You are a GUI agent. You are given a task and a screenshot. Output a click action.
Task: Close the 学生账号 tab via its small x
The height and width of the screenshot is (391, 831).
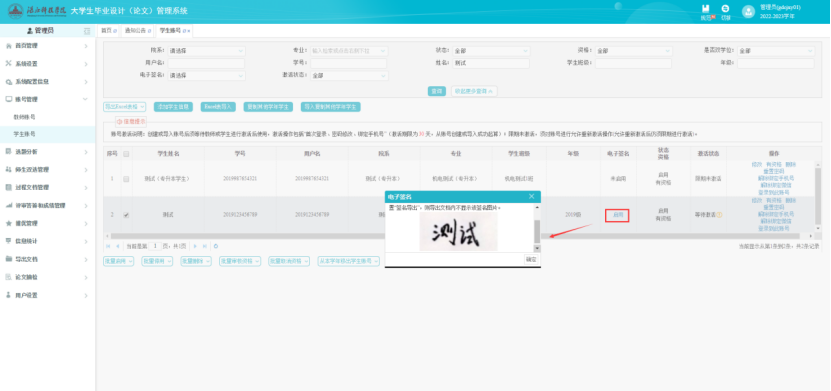click(x=189, y=31)
